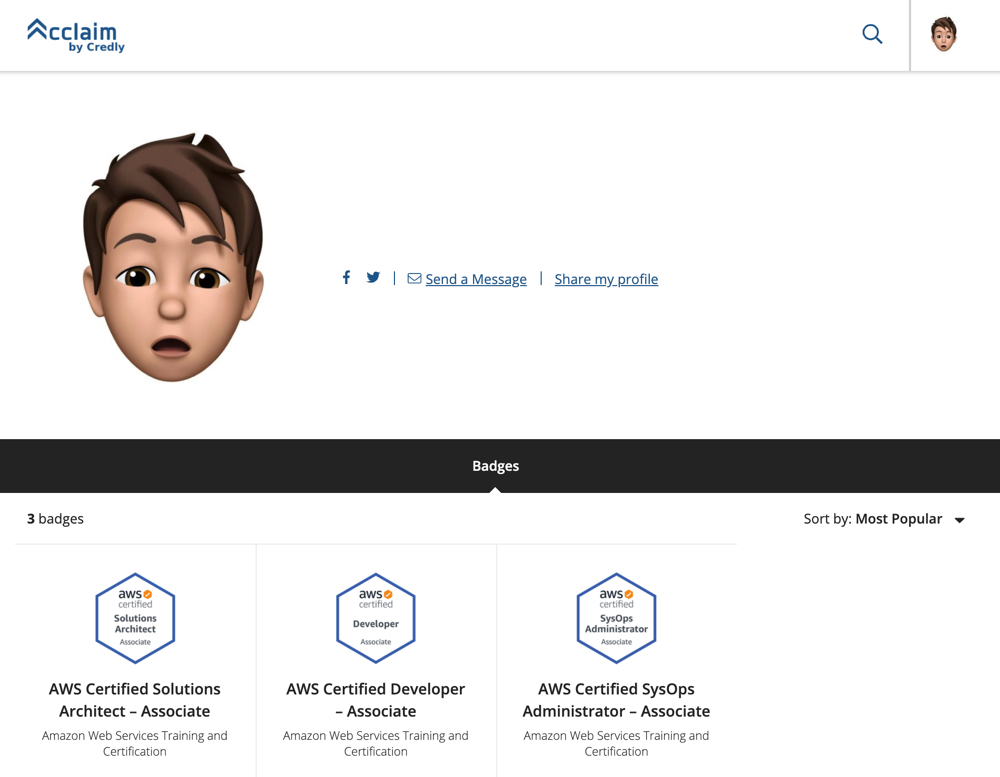Click the Twitter share icon
1000x777 pixels.
click(373, 277)
